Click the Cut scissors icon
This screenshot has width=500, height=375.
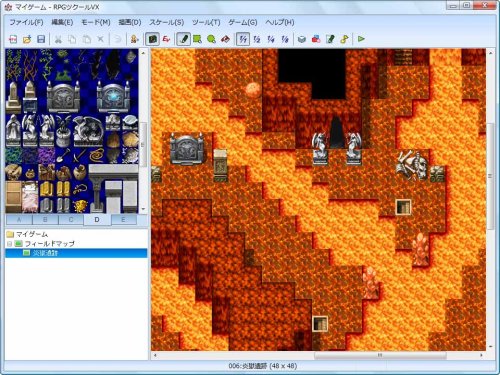(58, 39)
